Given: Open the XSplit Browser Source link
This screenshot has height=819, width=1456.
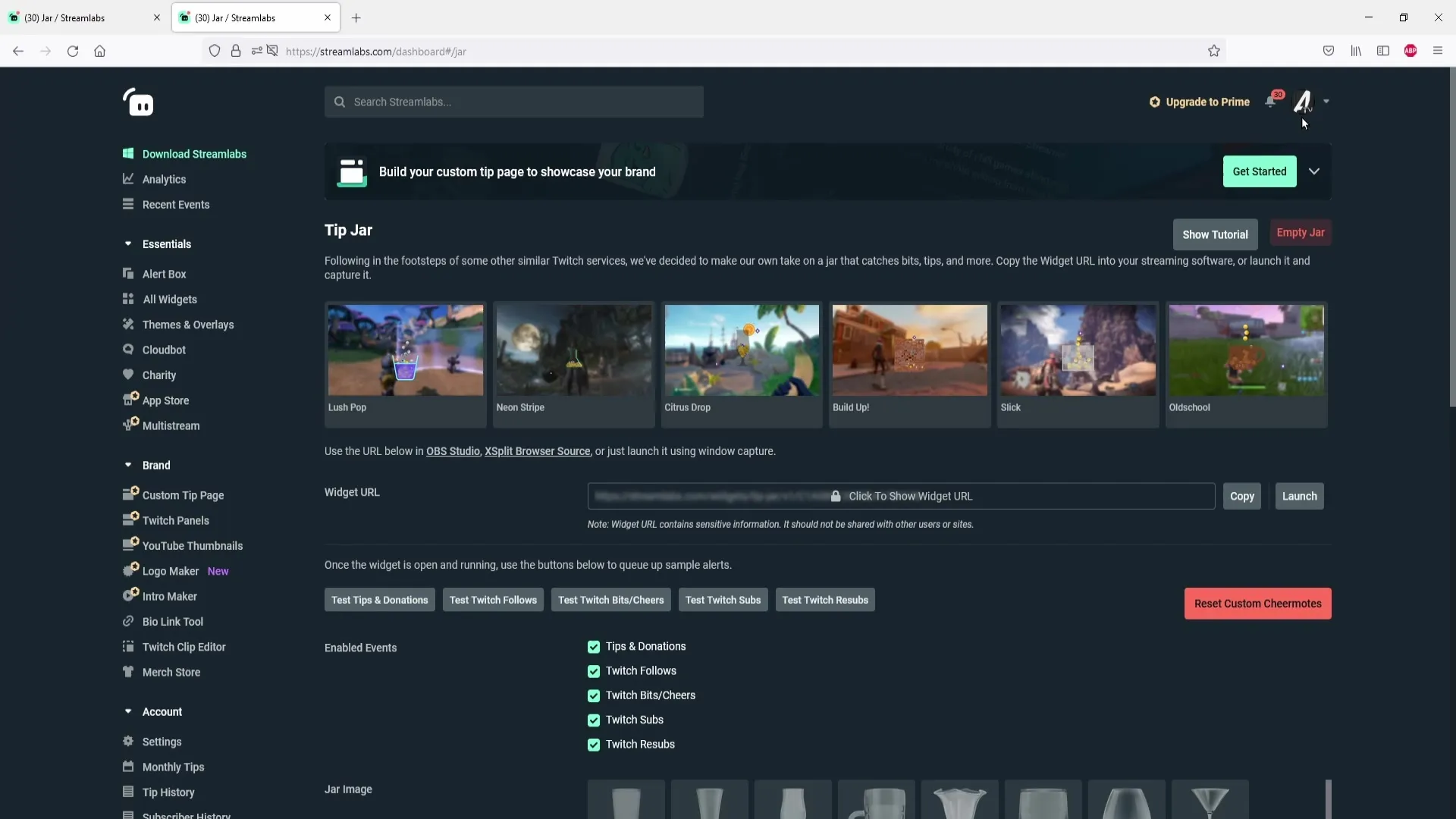Looking at the screenshot, I should pyautogui.click(x=538, y=451).
